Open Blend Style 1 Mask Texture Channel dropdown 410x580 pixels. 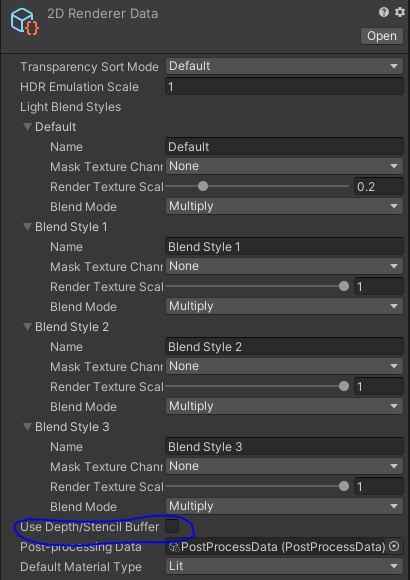[x=284, y=266]
